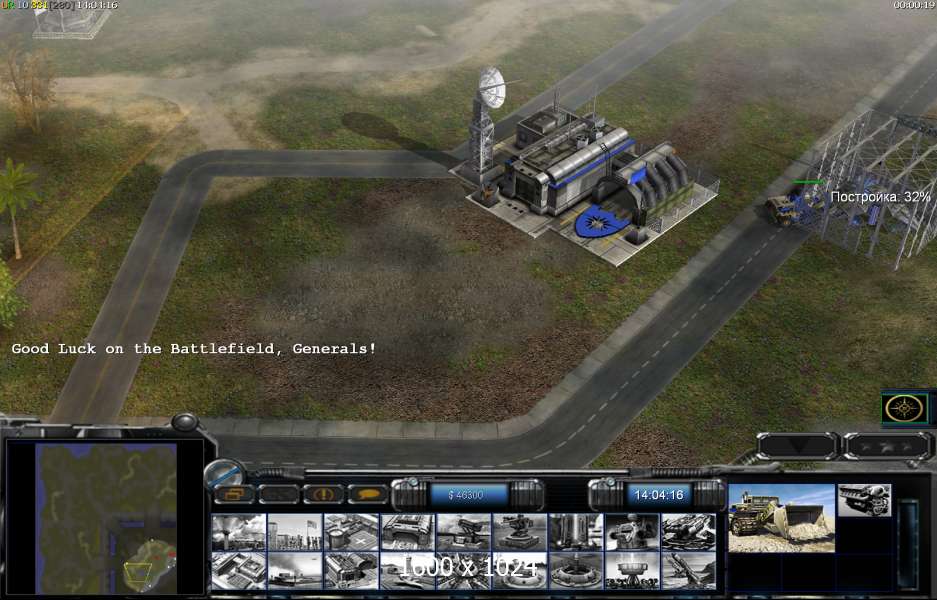Place a beacon with the exclamation button

coord(323,494)
